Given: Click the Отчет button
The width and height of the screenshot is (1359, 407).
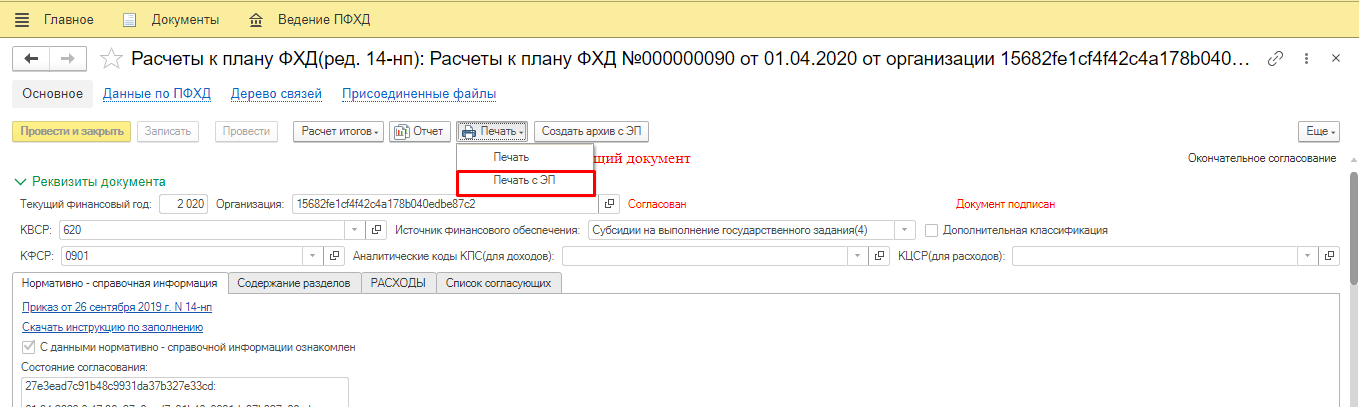Looking at the screenshot, I should click(420, 131).
